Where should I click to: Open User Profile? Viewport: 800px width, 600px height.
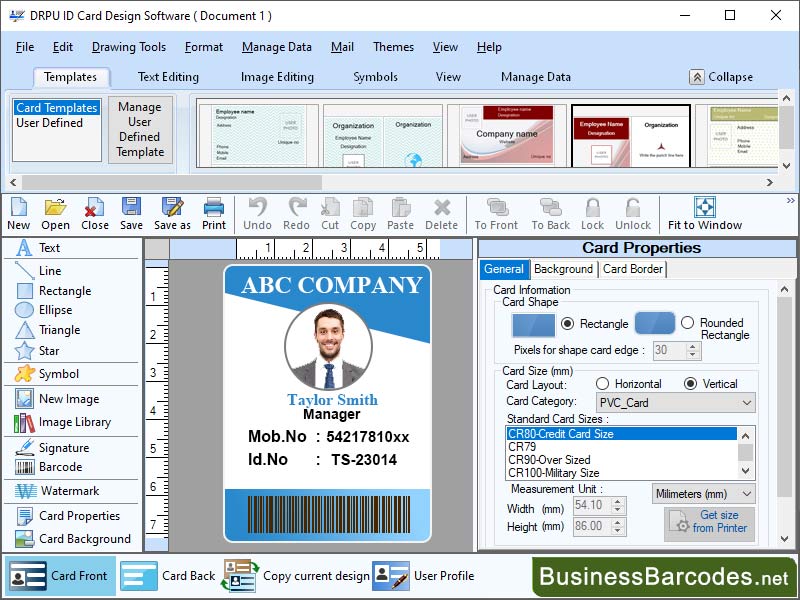[x=424, y=576]
